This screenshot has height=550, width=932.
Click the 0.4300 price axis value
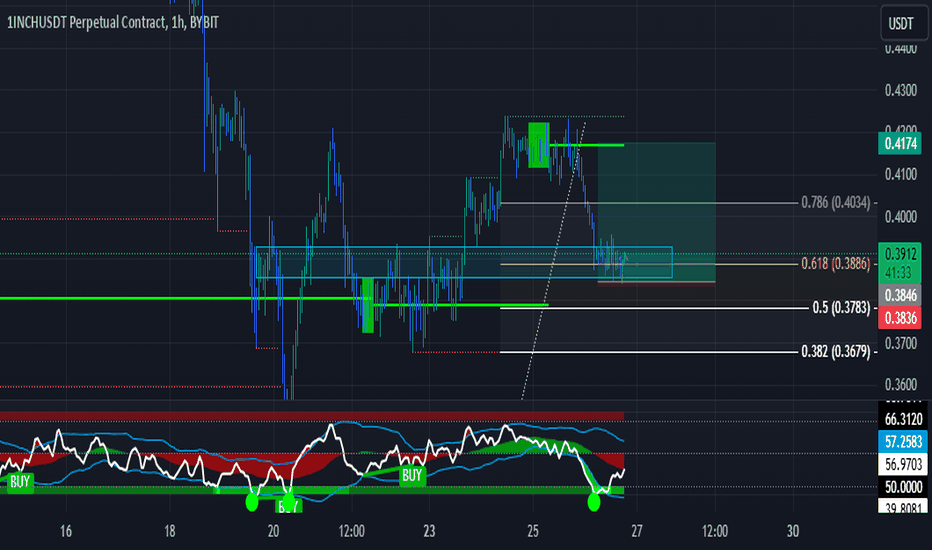tap(900, 90)
